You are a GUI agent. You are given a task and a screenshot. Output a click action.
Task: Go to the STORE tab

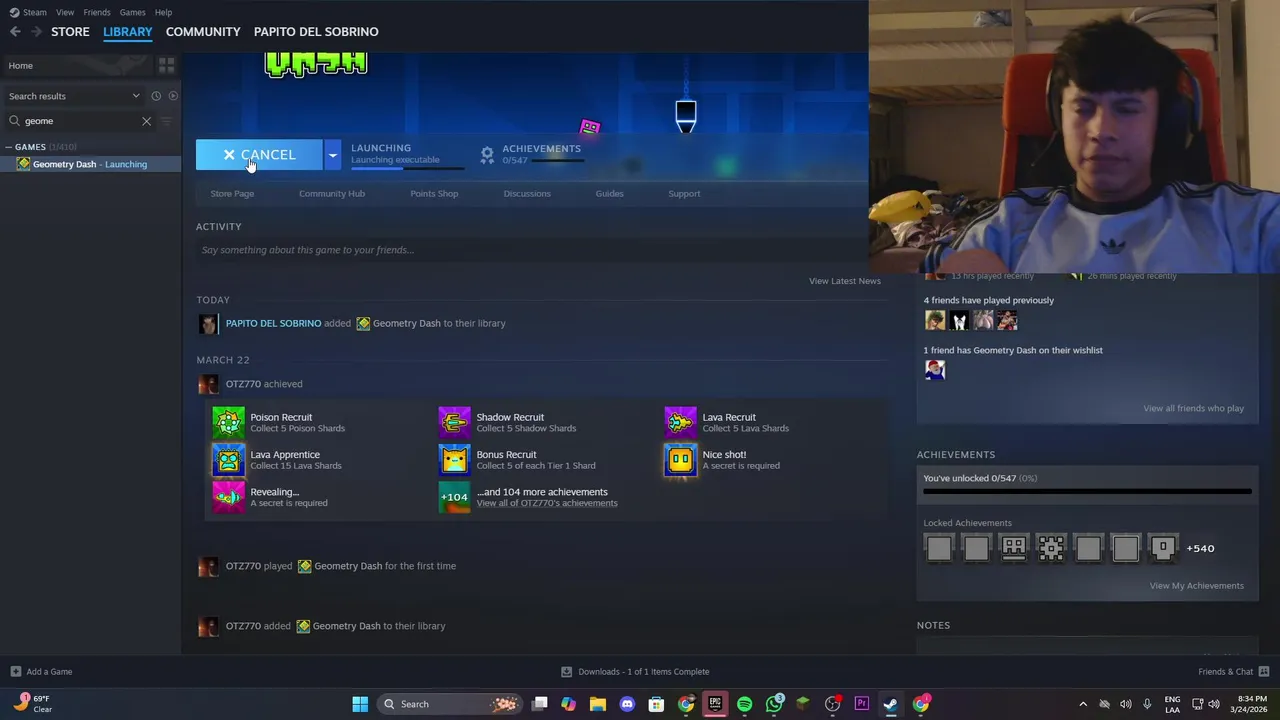point(70,32)
